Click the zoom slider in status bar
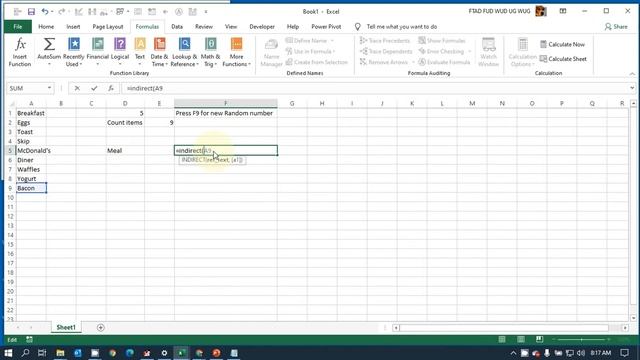Image resolution: width=640 pixels, height=360 pixels. click(x=581, y=340)
